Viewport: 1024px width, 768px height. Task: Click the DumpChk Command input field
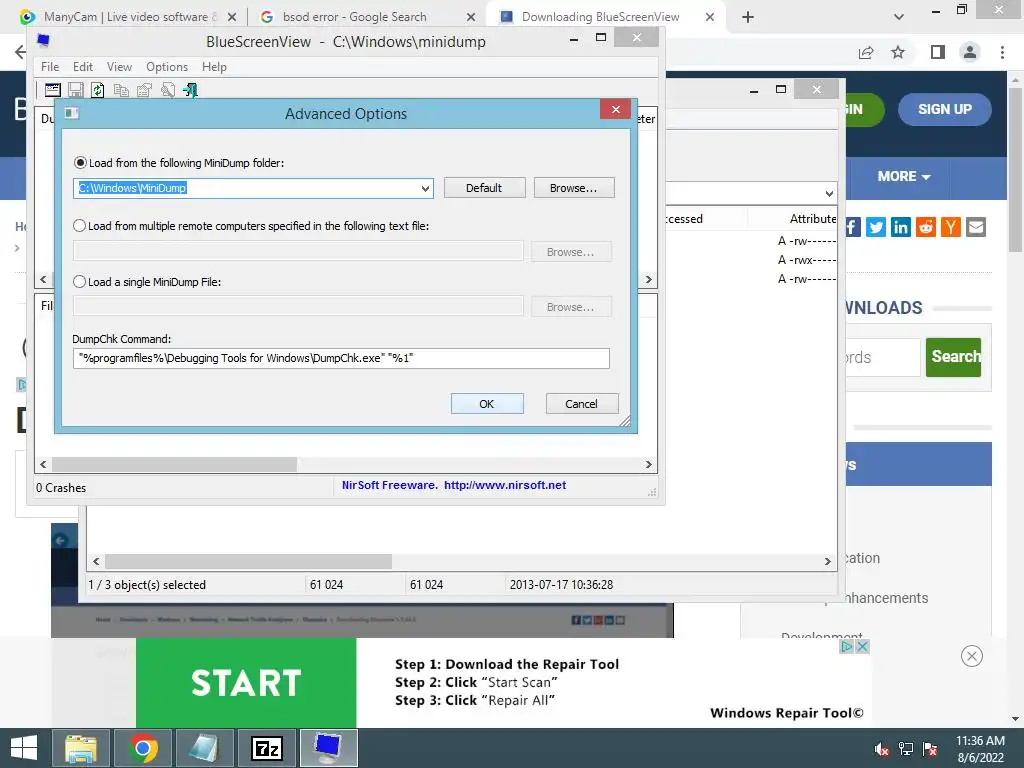[341, 358]
